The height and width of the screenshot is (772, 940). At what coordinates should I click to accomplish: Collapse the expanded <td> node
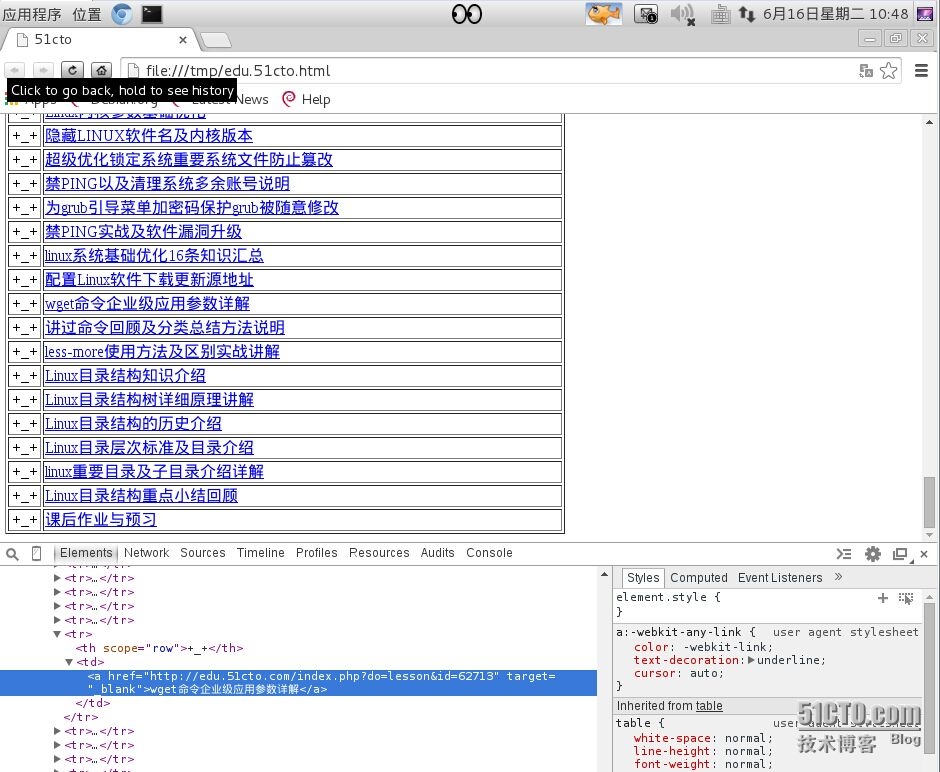pos(69,662)
